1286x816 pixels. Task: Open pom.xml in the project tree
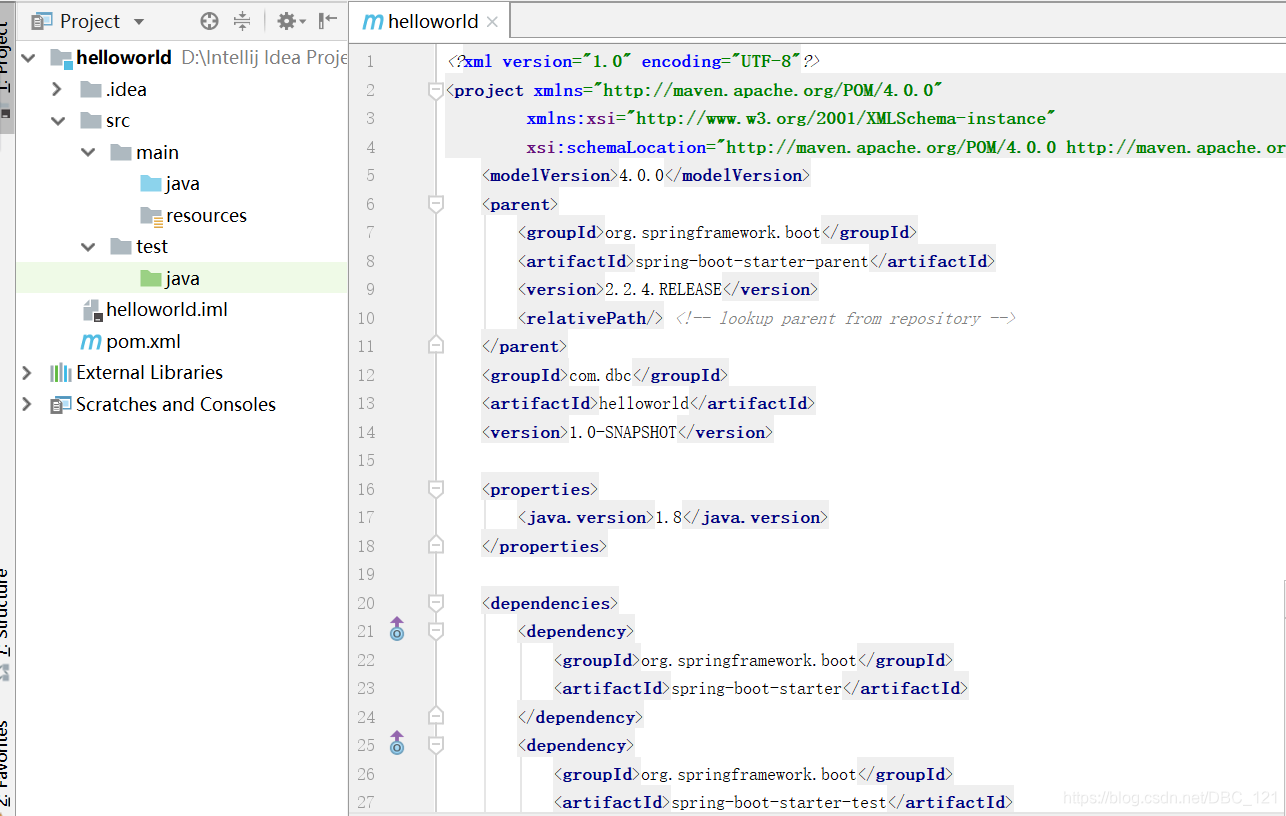(x=144, y=342)
